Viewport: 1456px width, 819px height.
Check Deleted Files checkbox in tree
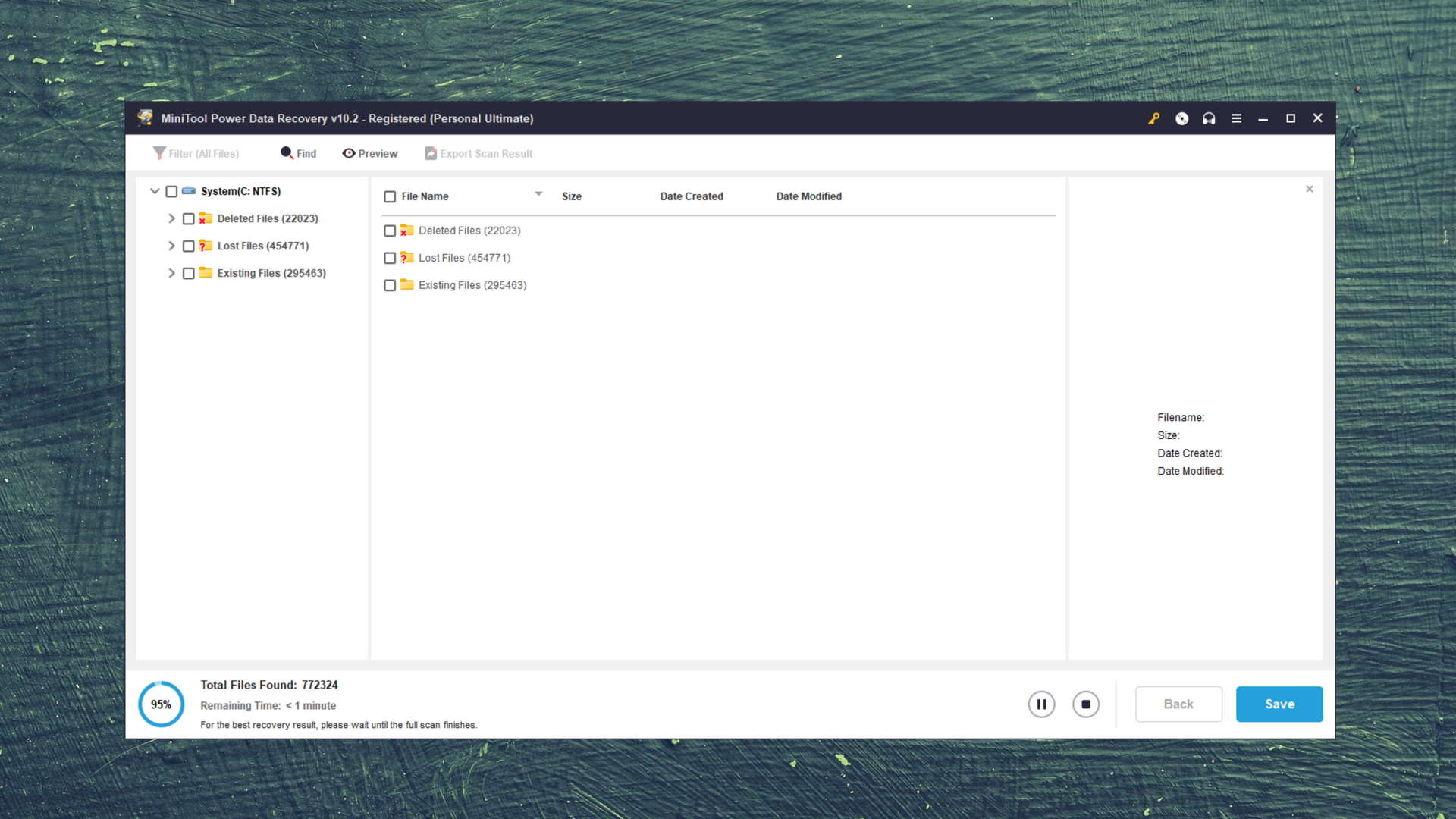click(x=189, y=219)
